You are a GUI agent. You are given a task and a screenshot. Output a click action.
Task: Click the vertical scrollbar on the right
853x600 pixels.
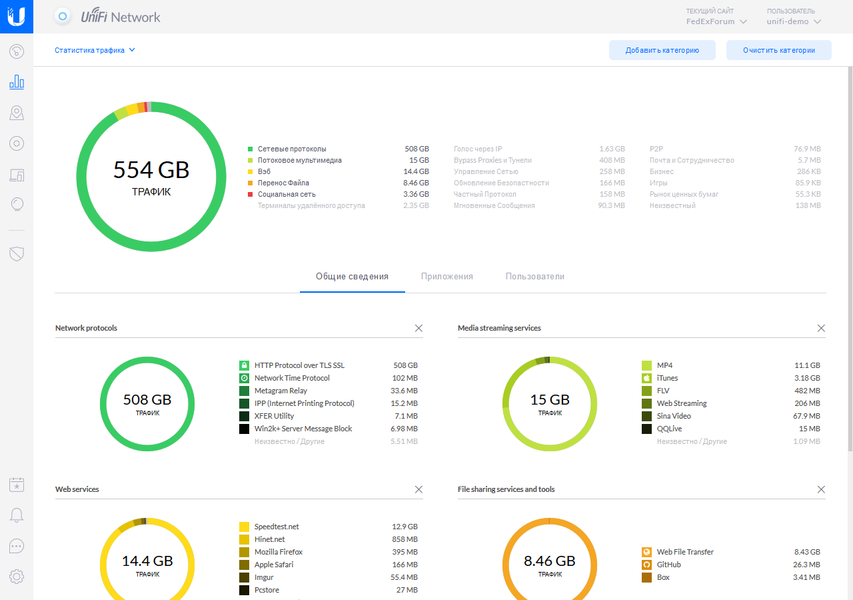[x=850, y=259]
